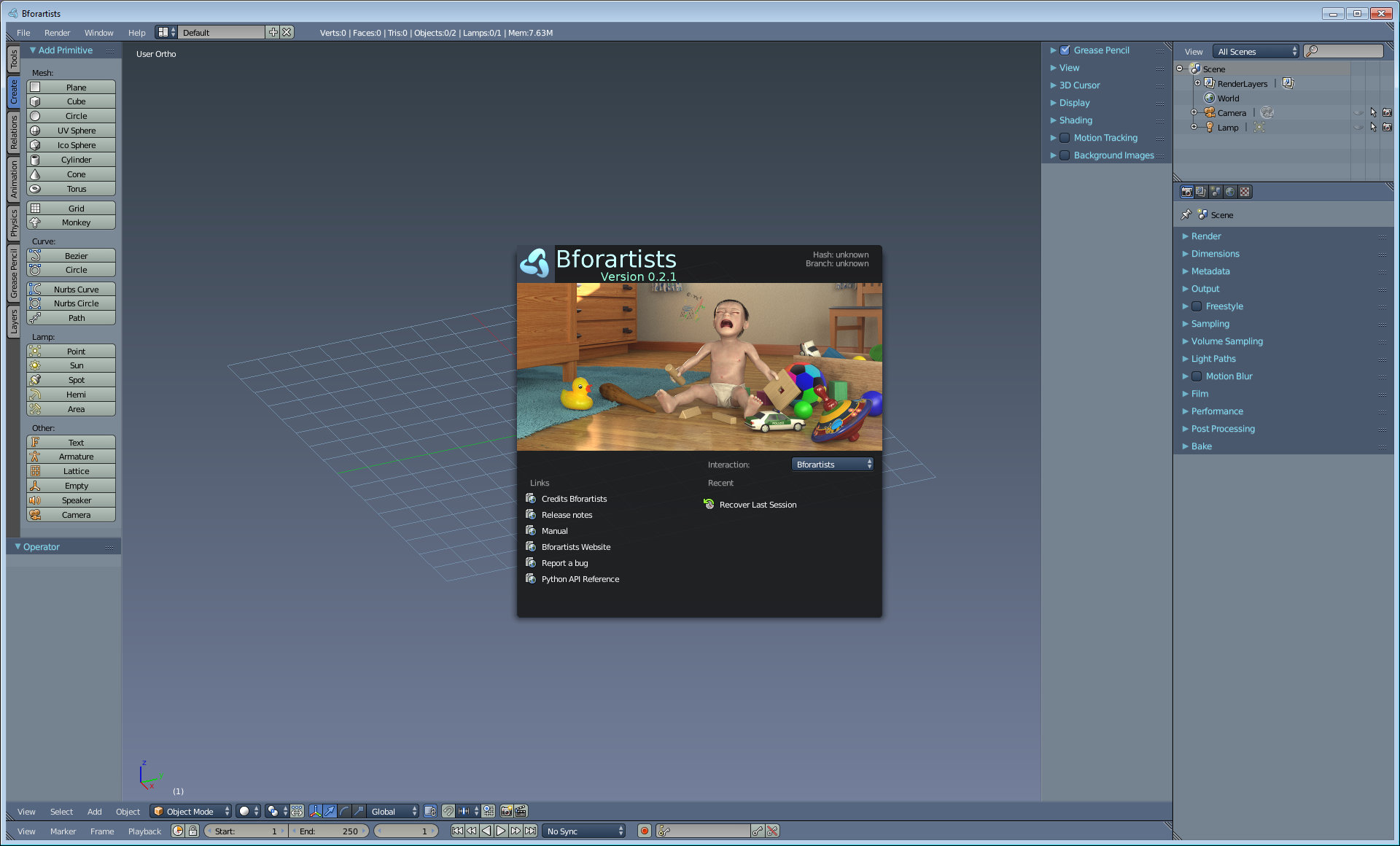Open the Object Mode dropdown
This screenshot has width=1400, height=846.
coord(191,811)
